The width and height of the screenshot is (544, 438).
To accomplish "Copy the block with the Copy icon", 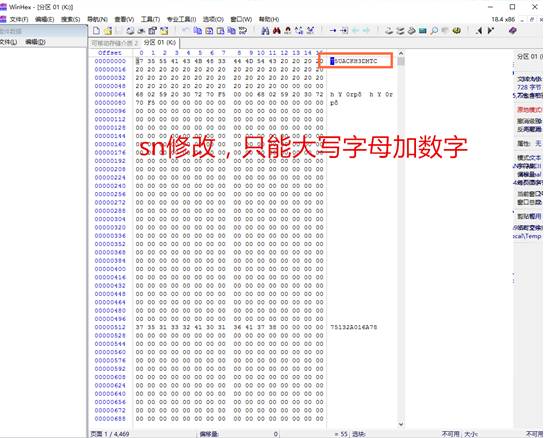I will point(197,31).
